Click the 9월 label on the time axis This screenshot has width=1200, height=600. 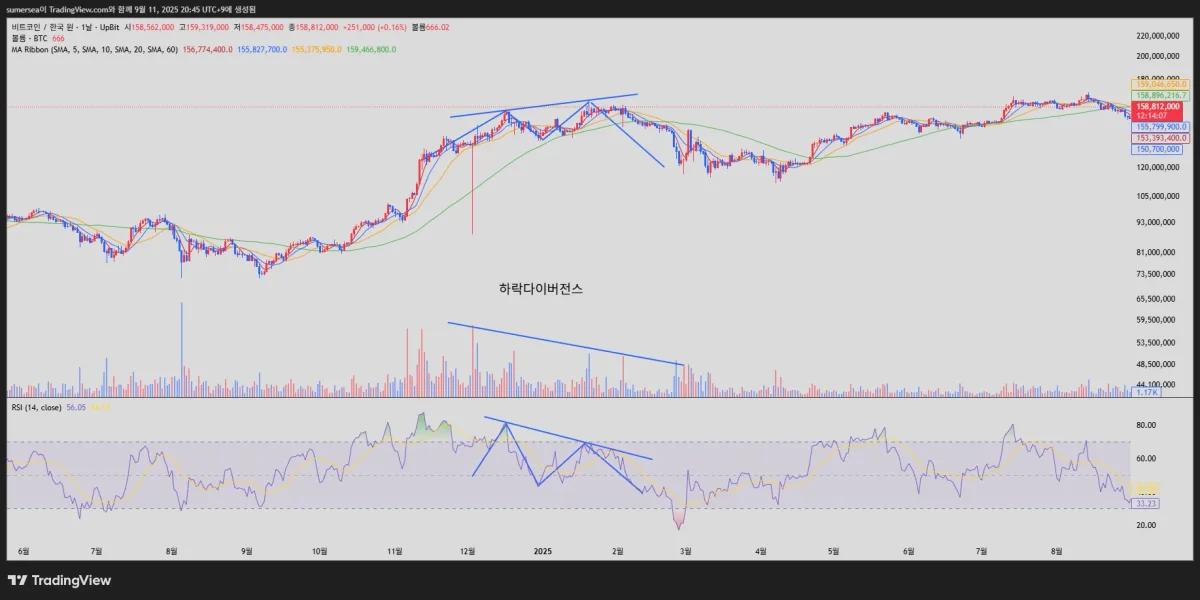(x=247, y=550)
